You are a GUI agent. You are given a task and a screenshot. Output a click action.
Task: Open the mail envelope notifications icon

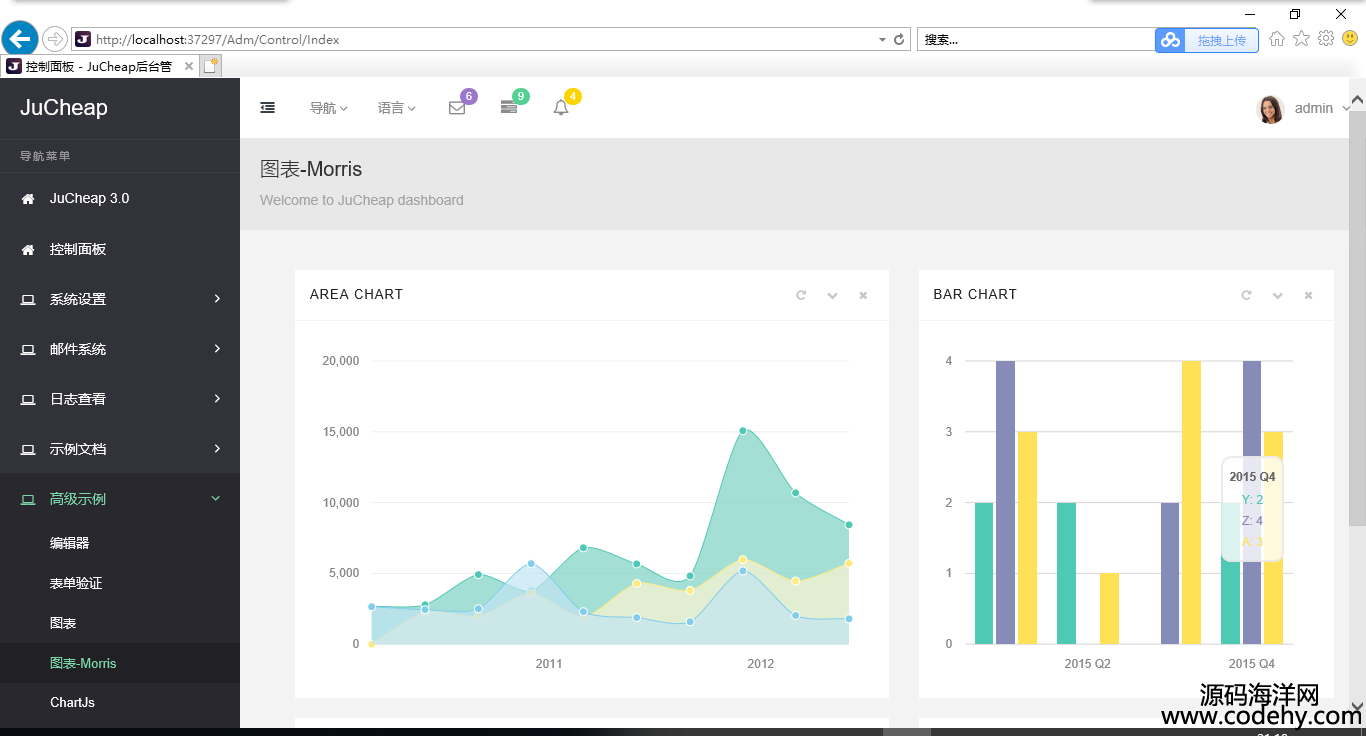pyautogui.click(x=457, y=108)
